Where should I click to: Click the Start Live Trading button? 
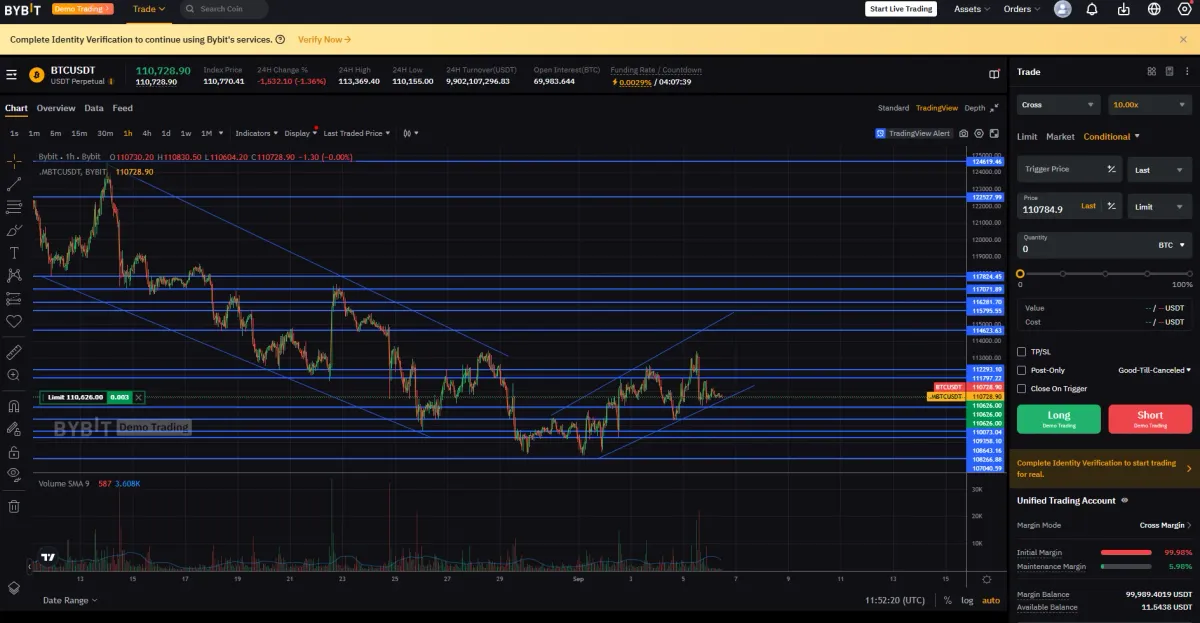pyautogui.click(x=901, y=9)
